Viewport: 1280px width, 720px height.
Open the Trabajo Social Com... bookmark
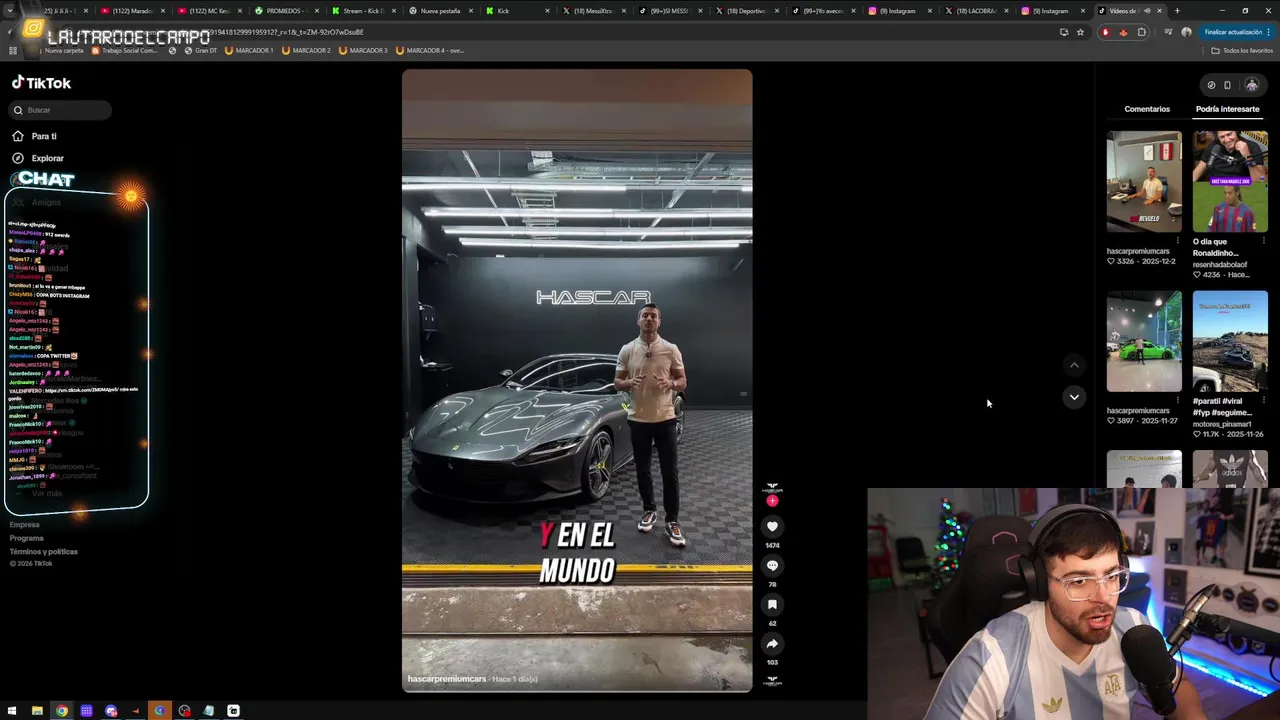[x=124, y=50]
